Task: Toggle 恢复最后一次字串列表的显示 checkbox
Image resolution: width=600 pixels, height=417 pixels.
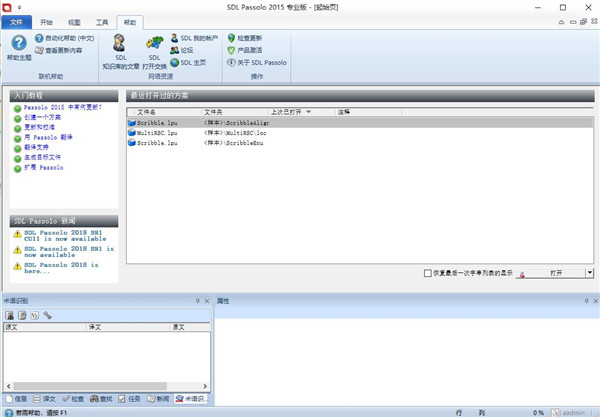Action: (427, 273)
